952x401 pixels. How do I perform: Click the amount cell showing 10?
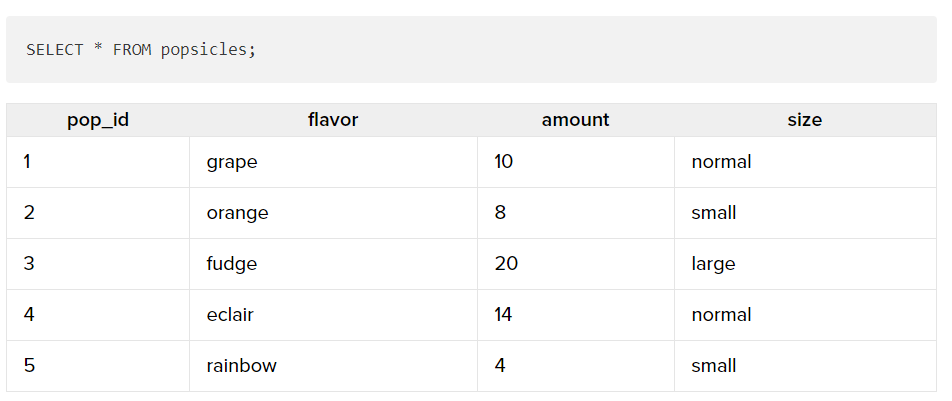pos(576,162)
